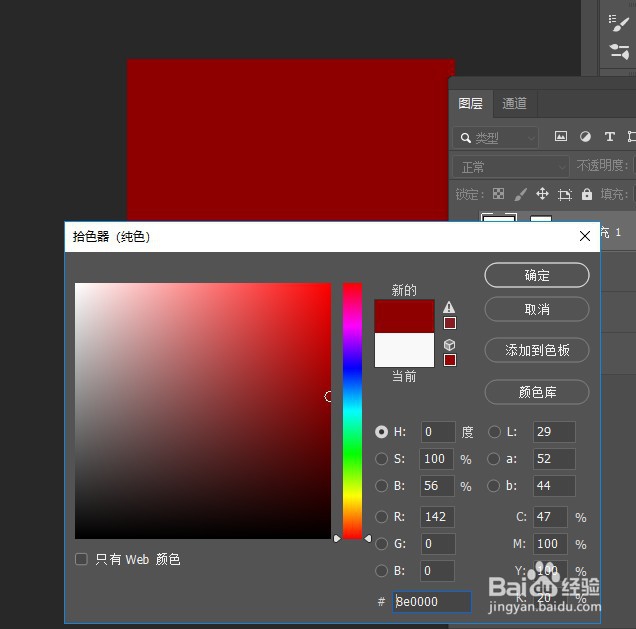Click the R value 142 field
636x629 pixels.
point(438,517)
